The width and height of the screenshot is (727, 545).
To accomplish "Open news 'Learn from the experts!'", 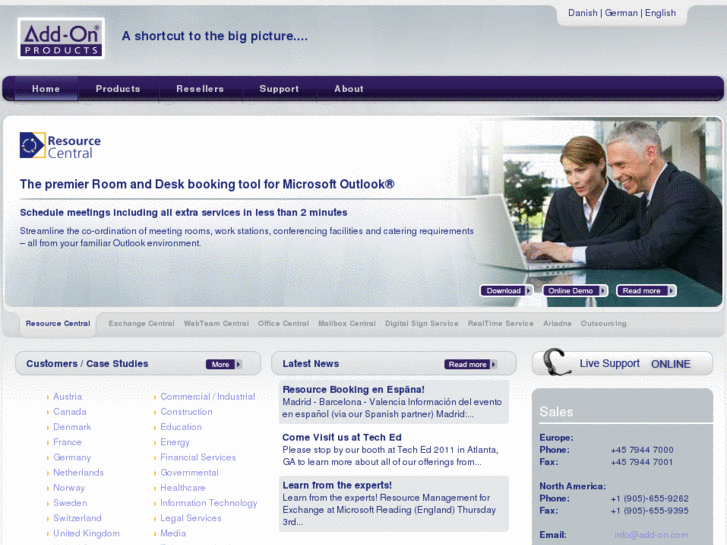I will (337, 485).
